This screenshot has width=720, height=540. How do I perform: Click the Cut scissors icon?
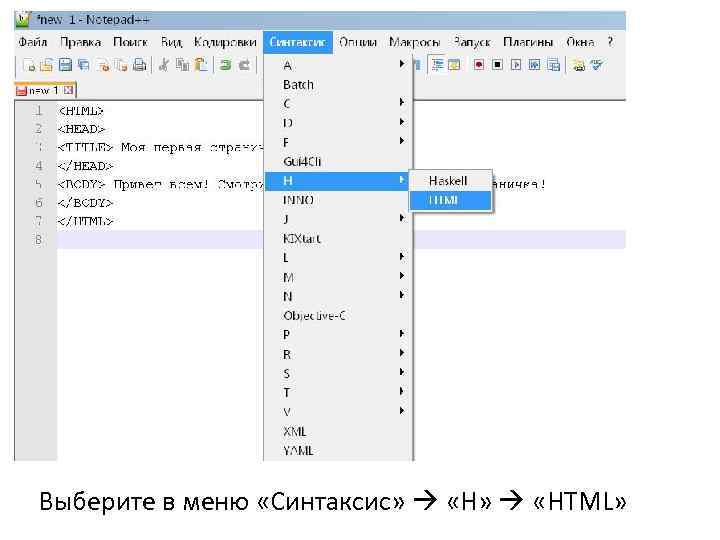[163, 65]
